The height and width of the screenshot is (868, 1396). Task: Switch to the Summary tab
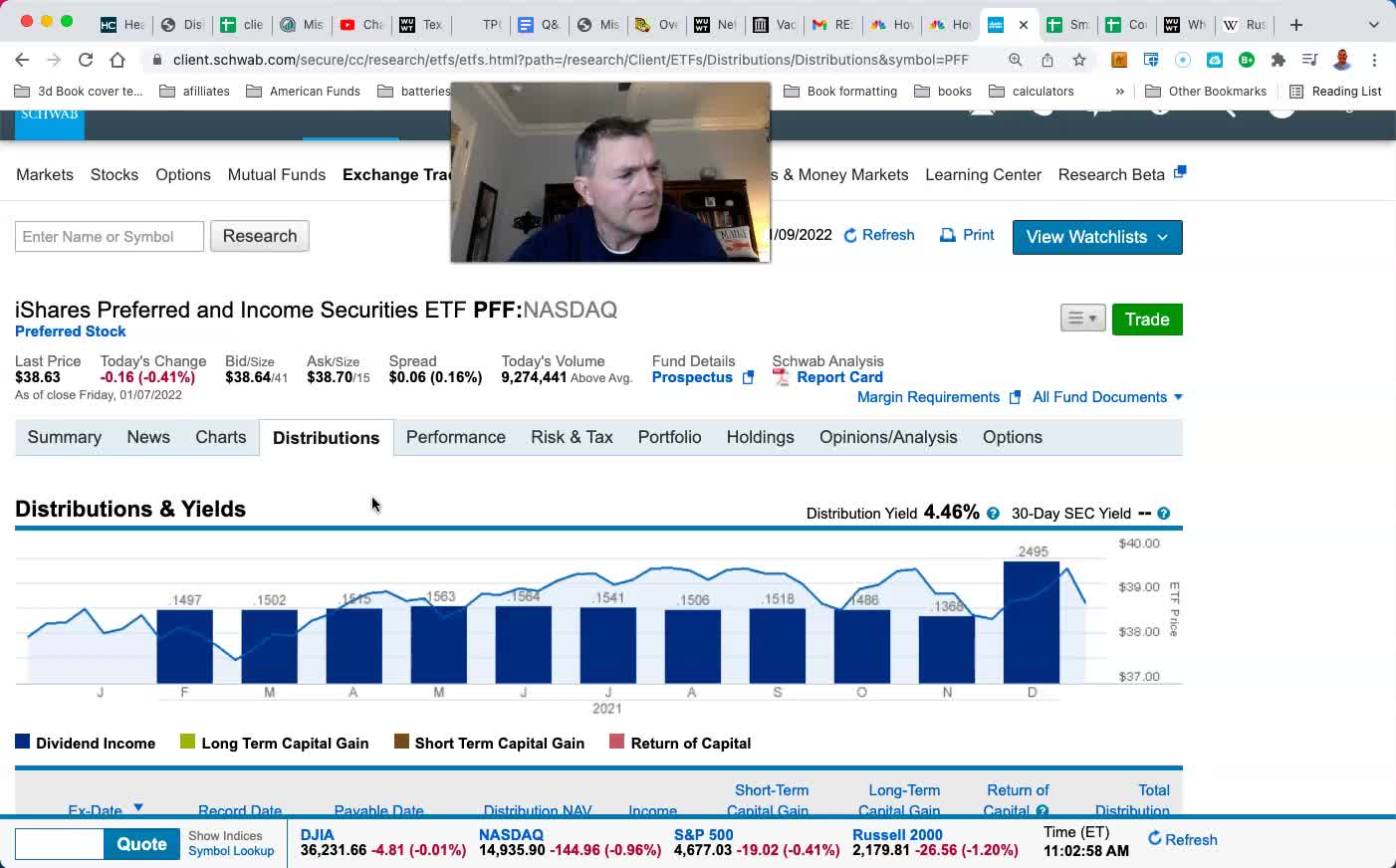pos(65,437)
